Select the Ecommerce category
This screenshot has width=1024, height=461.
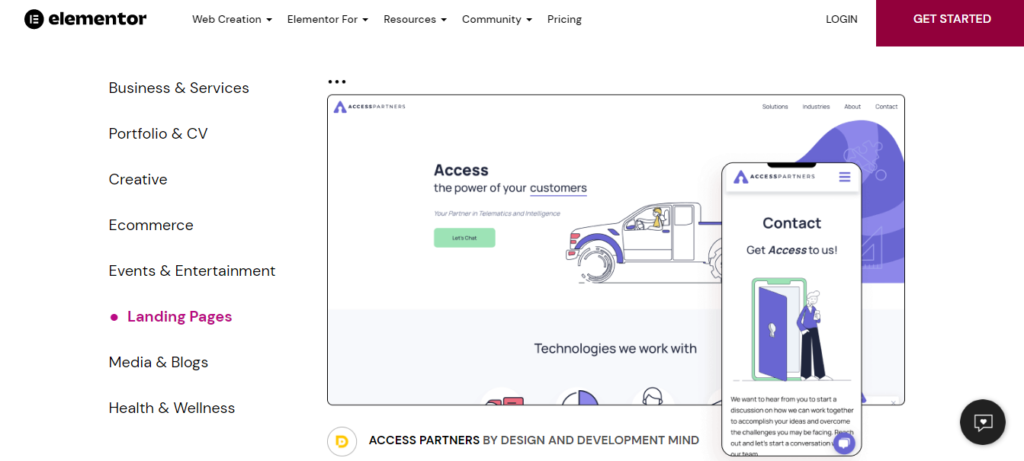(x=151, y=225)
